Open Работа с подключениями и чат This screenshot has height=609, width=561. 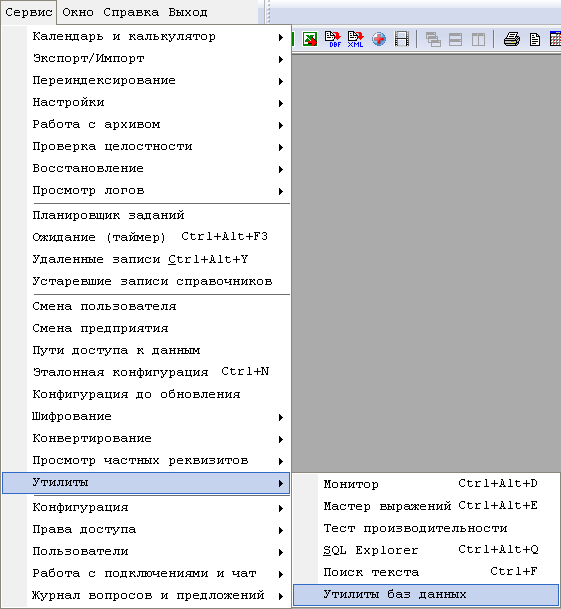pos(146,574)
